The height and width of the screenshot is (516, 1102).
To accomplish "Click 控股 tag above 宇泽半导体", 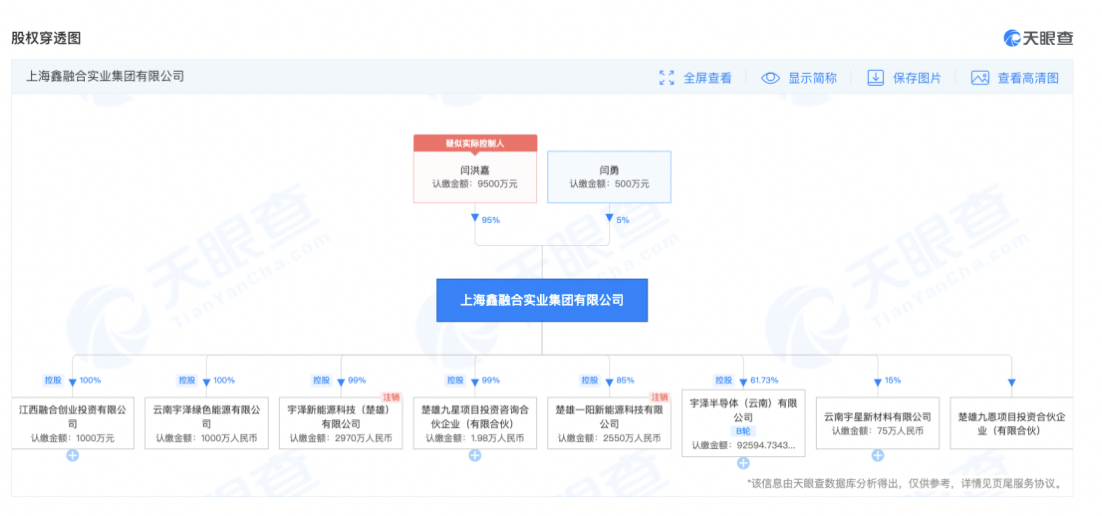I will point(724,380).
